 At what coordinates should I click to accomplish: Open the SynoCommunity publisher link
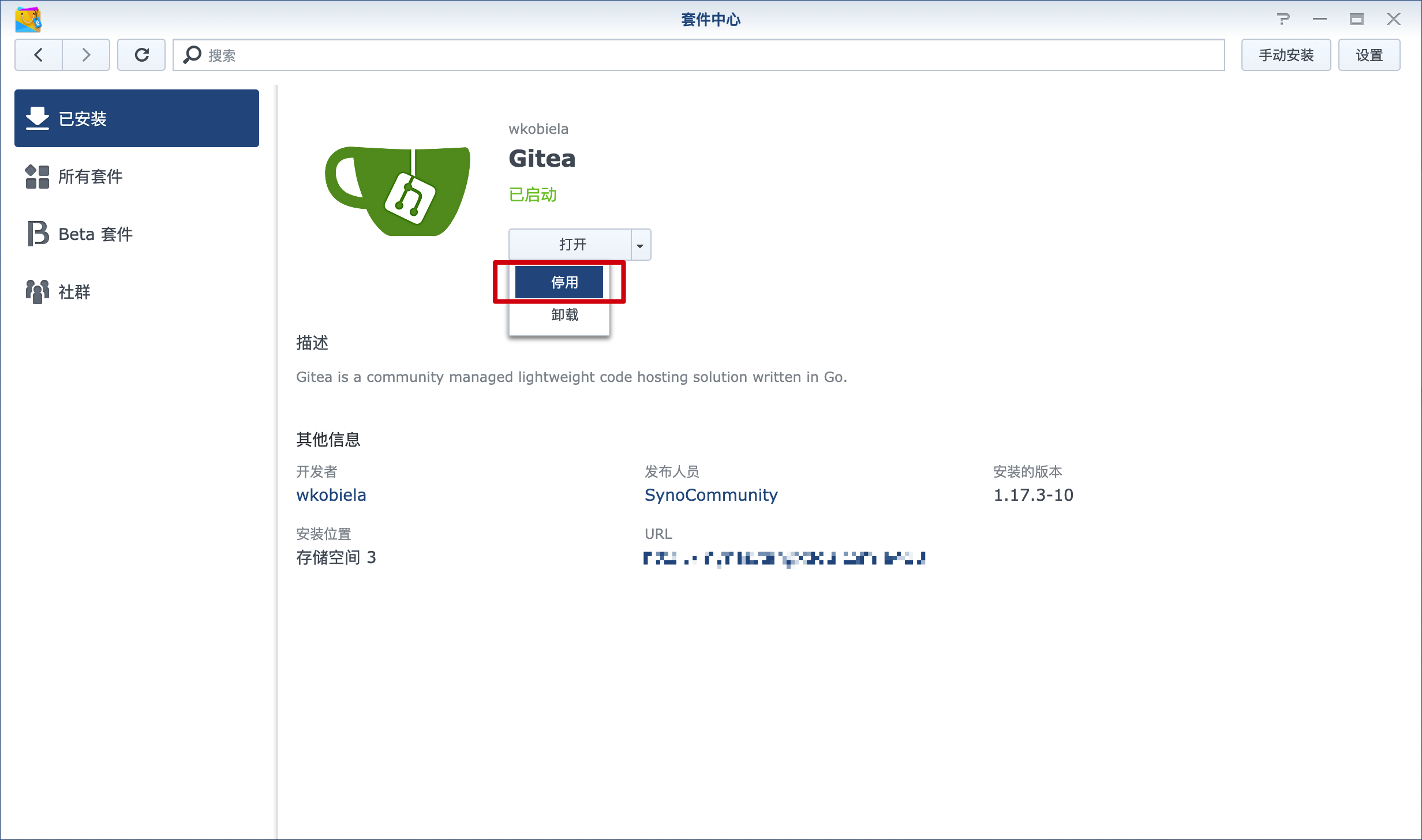tap(711, 495)
